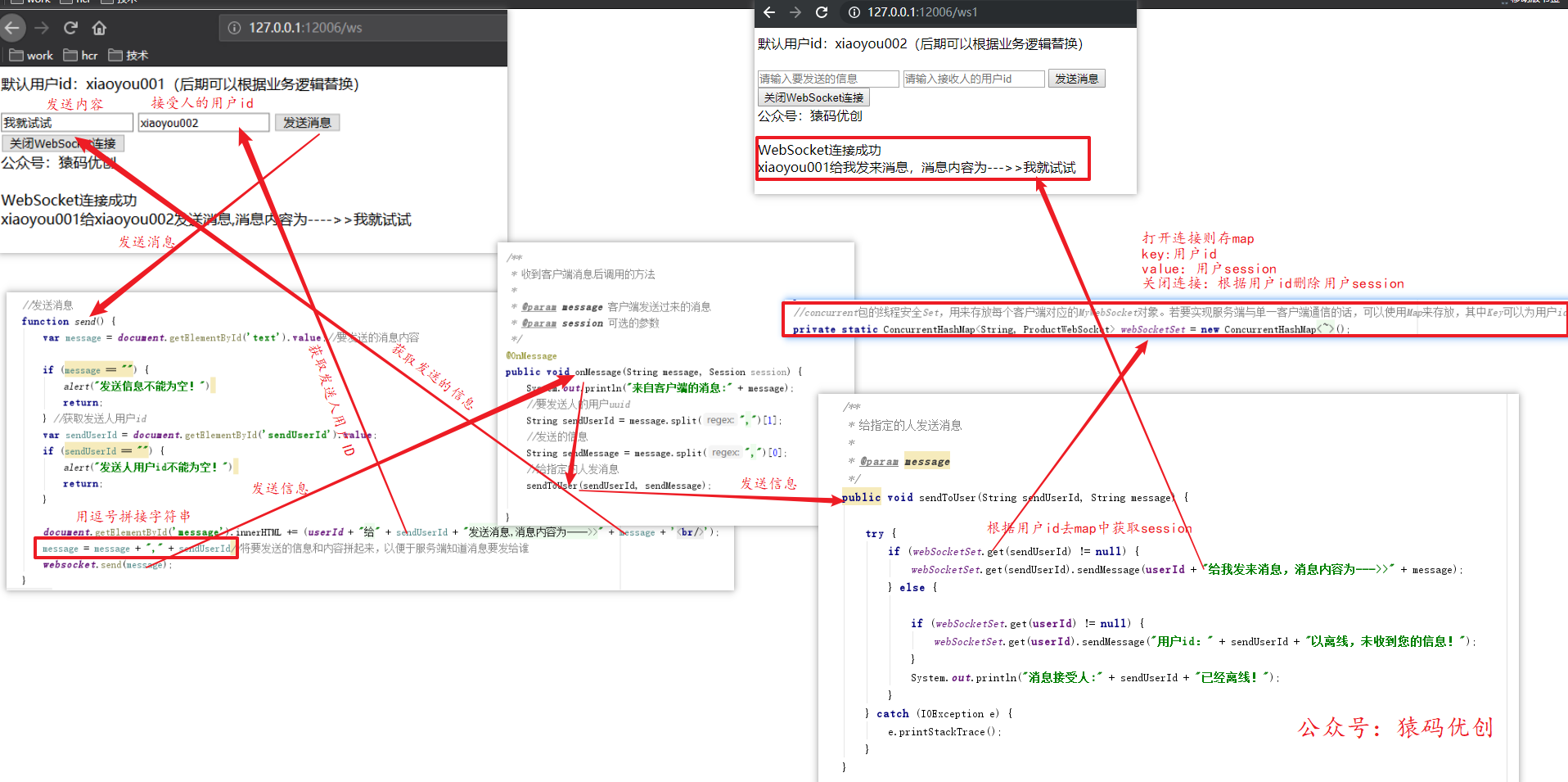Reload the 127.0.0.1:12006/ws1 page
The height and width of the screenshot is (782, 1568).
(822, 12)
